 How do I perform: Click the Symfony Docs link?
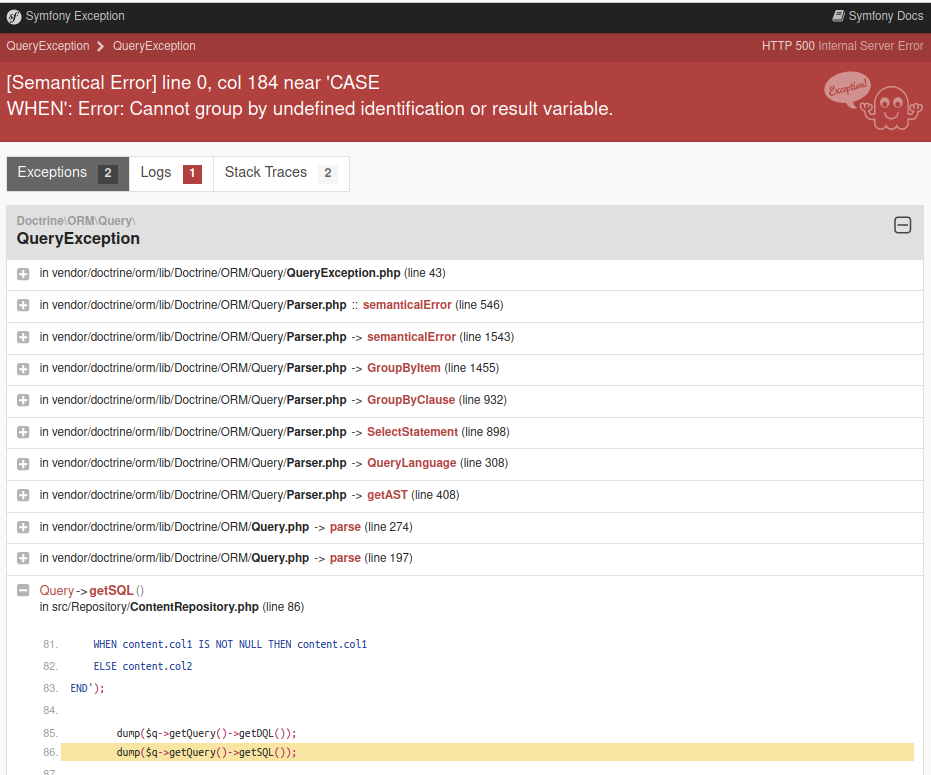click(x=878, y=16)
